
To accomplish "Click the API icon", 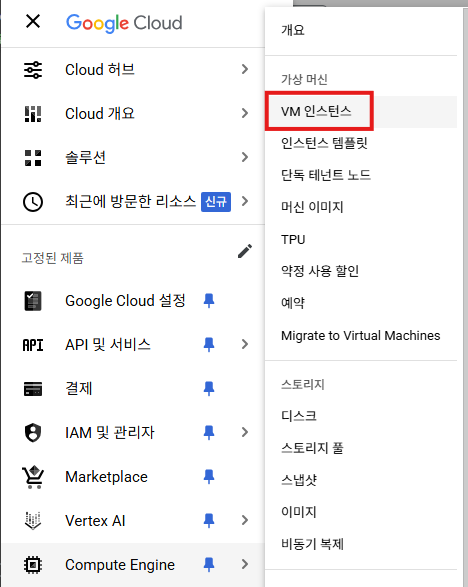I will point(33,345).
